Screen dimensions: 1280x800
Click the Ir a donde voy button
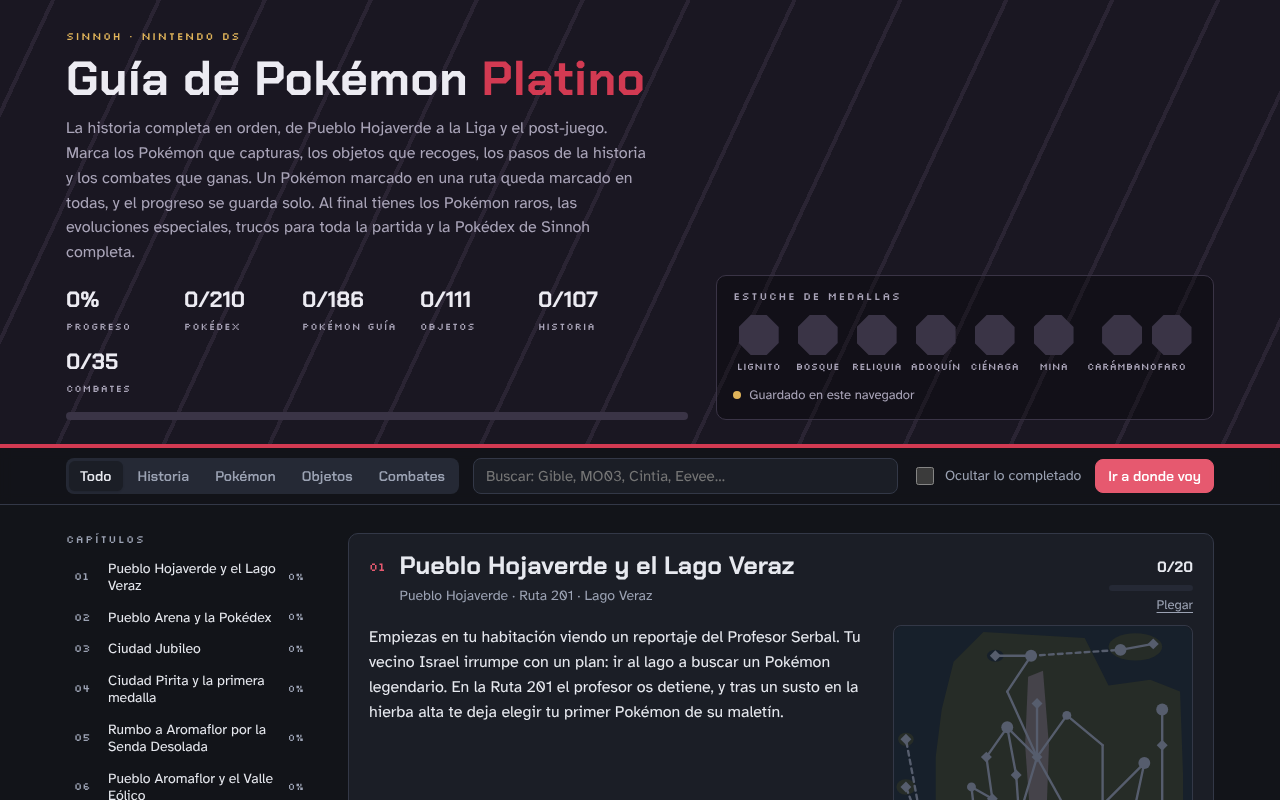point(1154,476)
